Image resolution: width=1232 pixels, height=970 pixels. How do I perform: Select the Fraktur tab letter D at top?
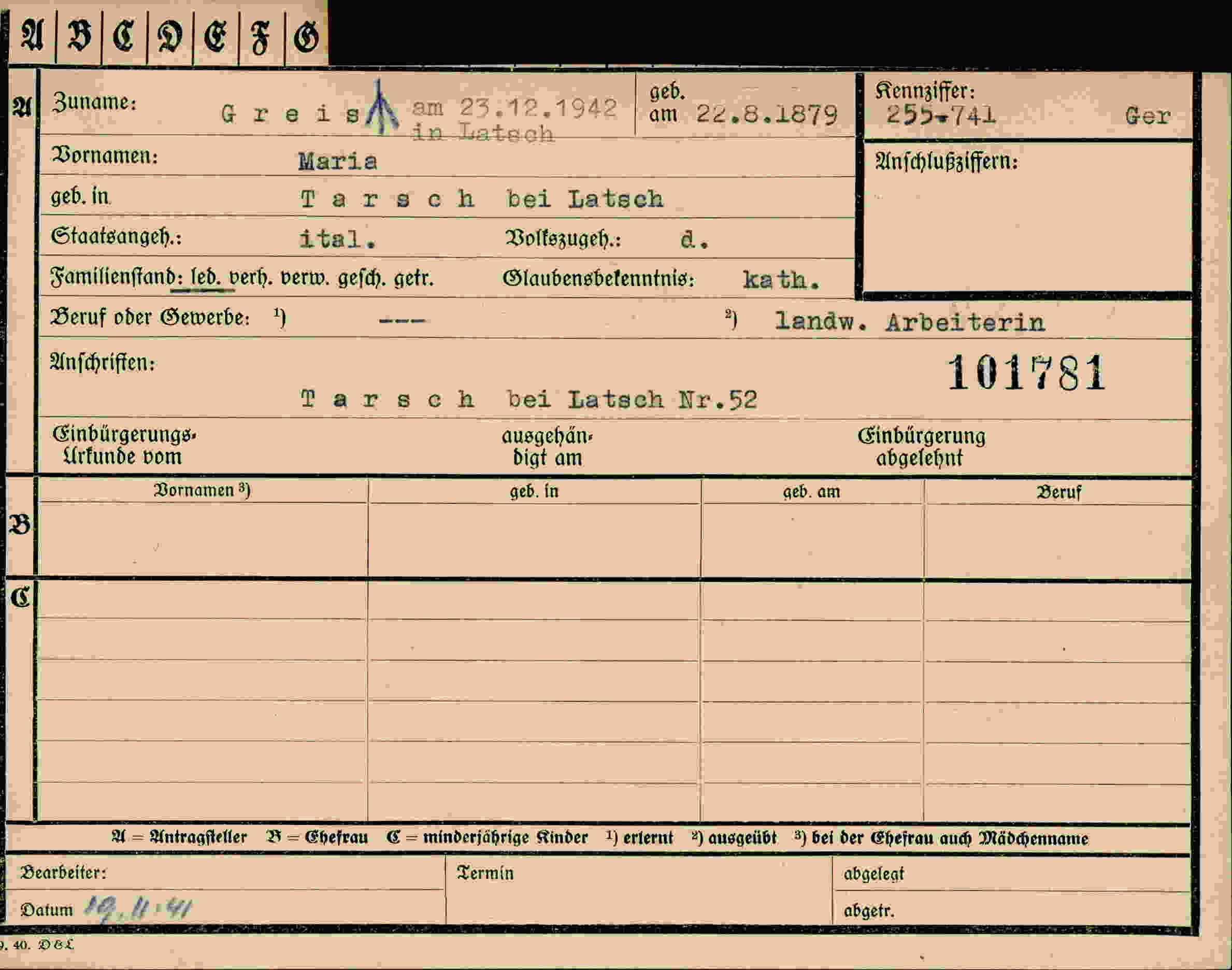click(x=170, y=37)
